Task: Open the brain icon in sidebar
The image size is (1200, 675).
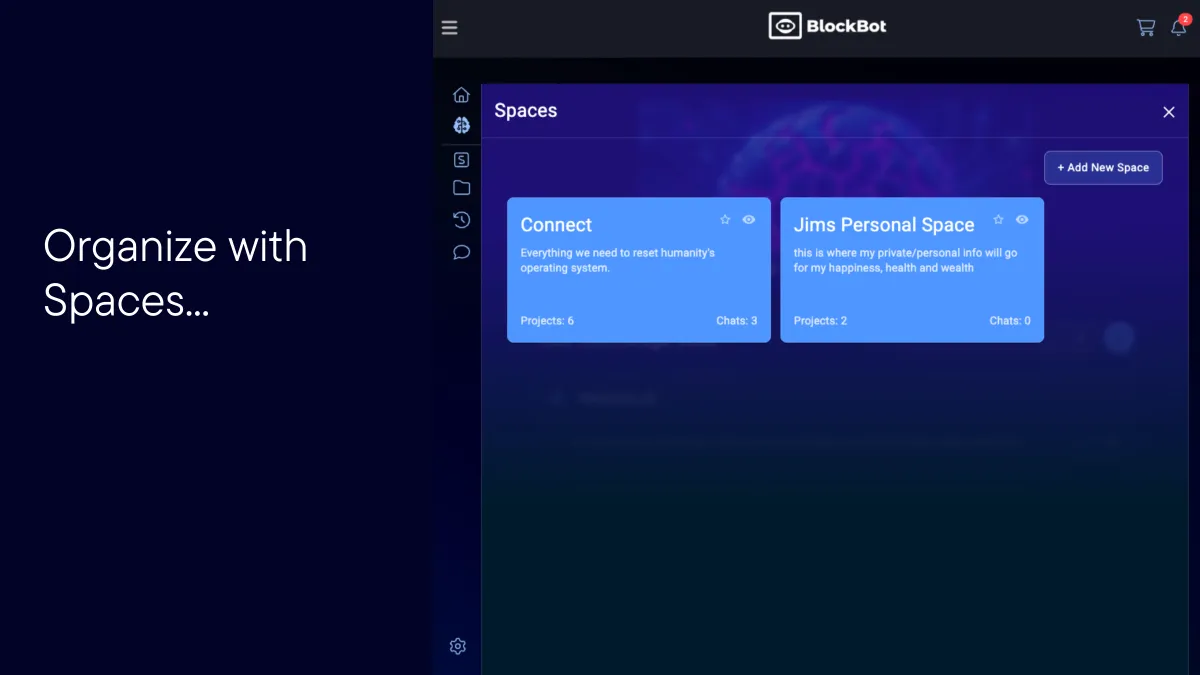Action: 461,125
